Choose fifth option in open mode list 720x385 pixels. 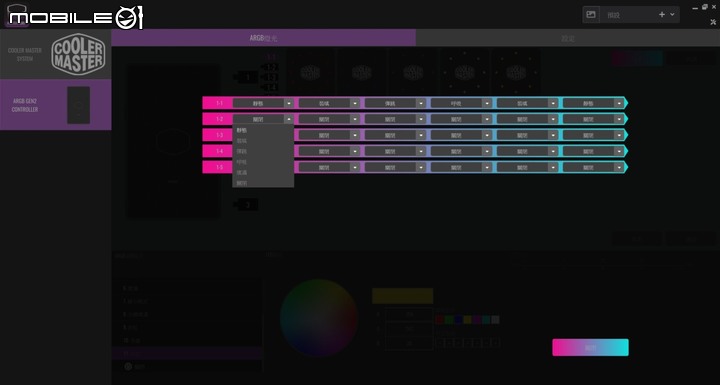[263, 173]
